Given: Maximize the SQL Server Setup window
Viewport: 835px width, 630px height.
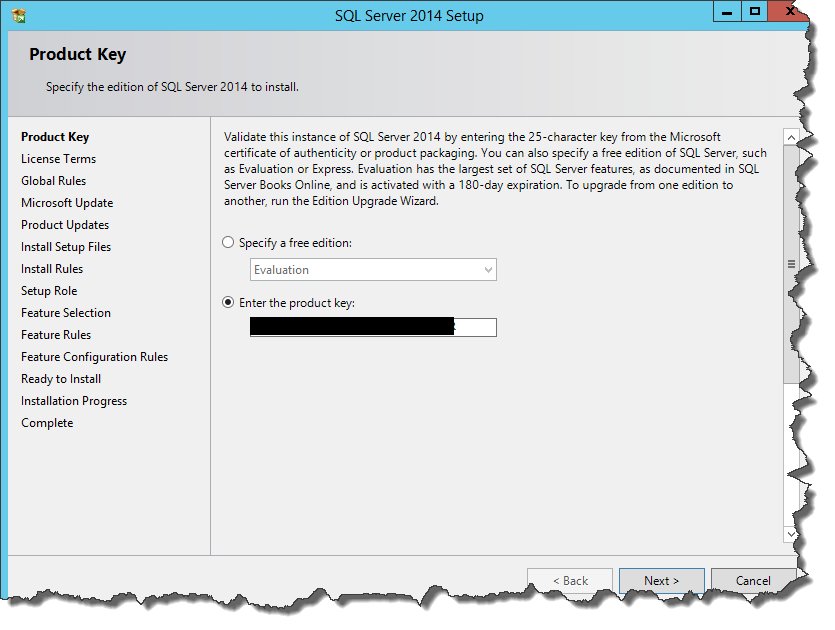Looking at the screenshot, I should (x=755, y=12).
